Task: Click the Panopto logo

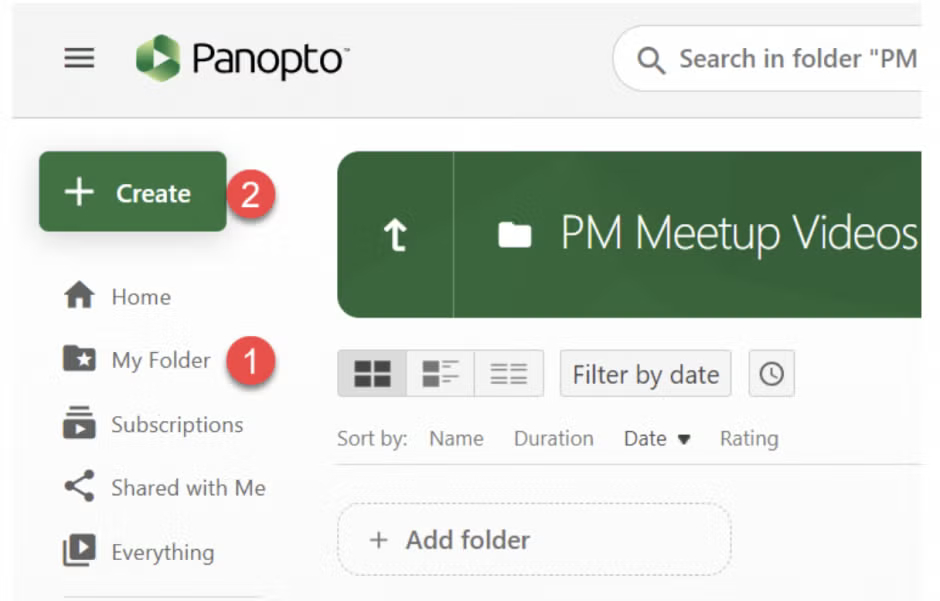Action: (x=243, y=59)
